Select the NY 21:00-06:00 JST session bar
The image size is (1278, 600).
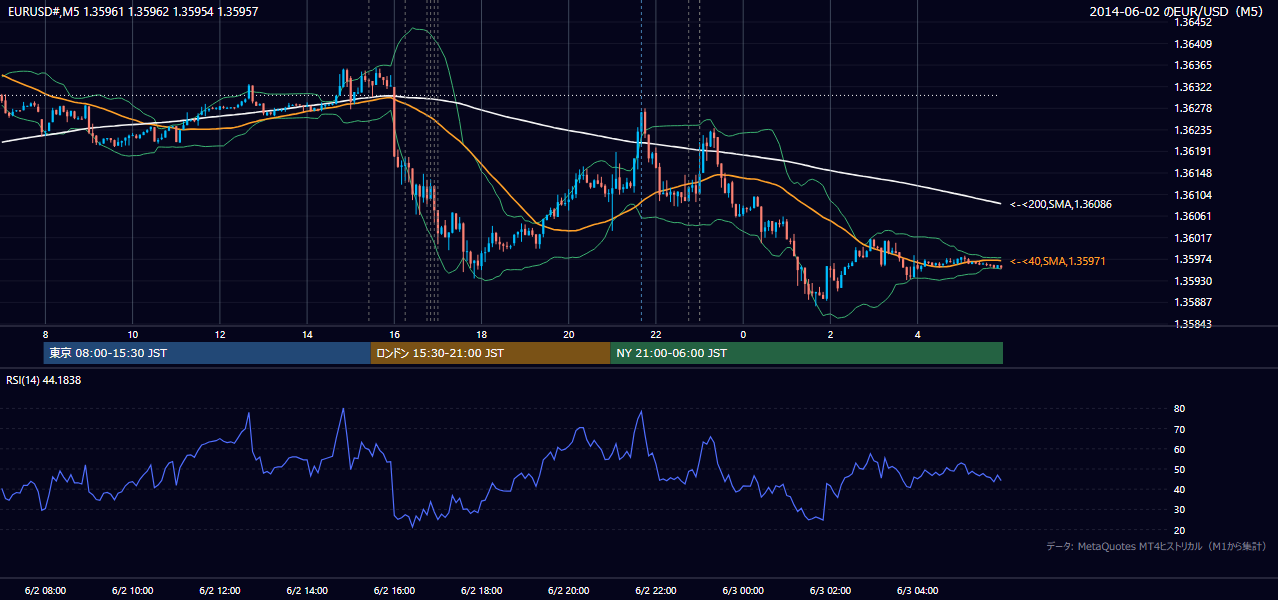point(806,353)
